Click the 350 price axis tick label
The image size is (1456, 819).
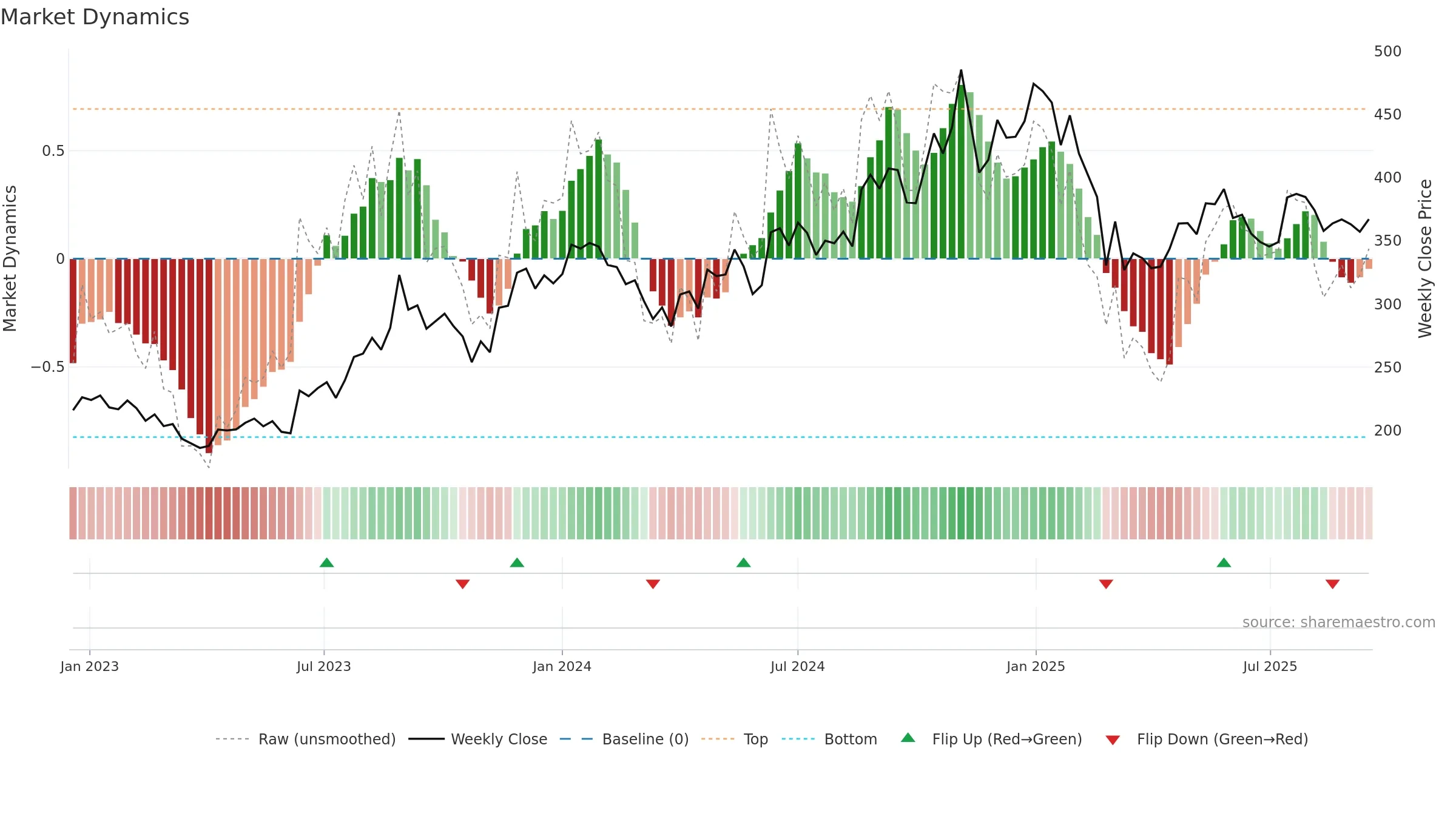click(1387, 240)
